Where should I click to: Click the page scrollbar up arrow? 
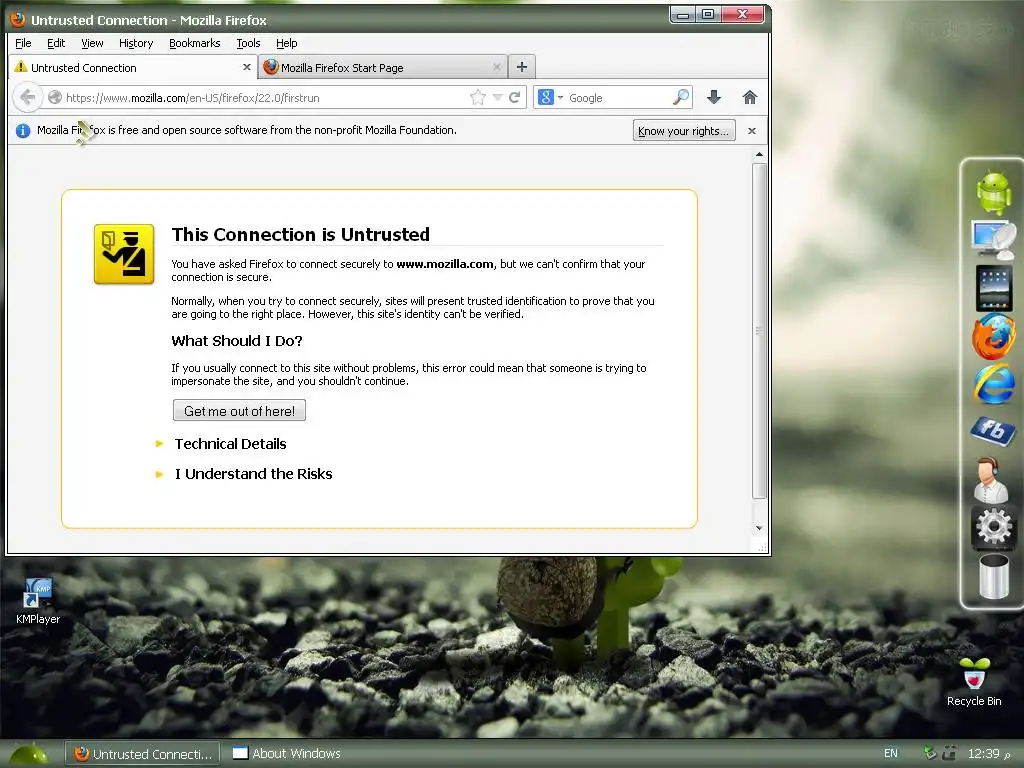(759, 155)
